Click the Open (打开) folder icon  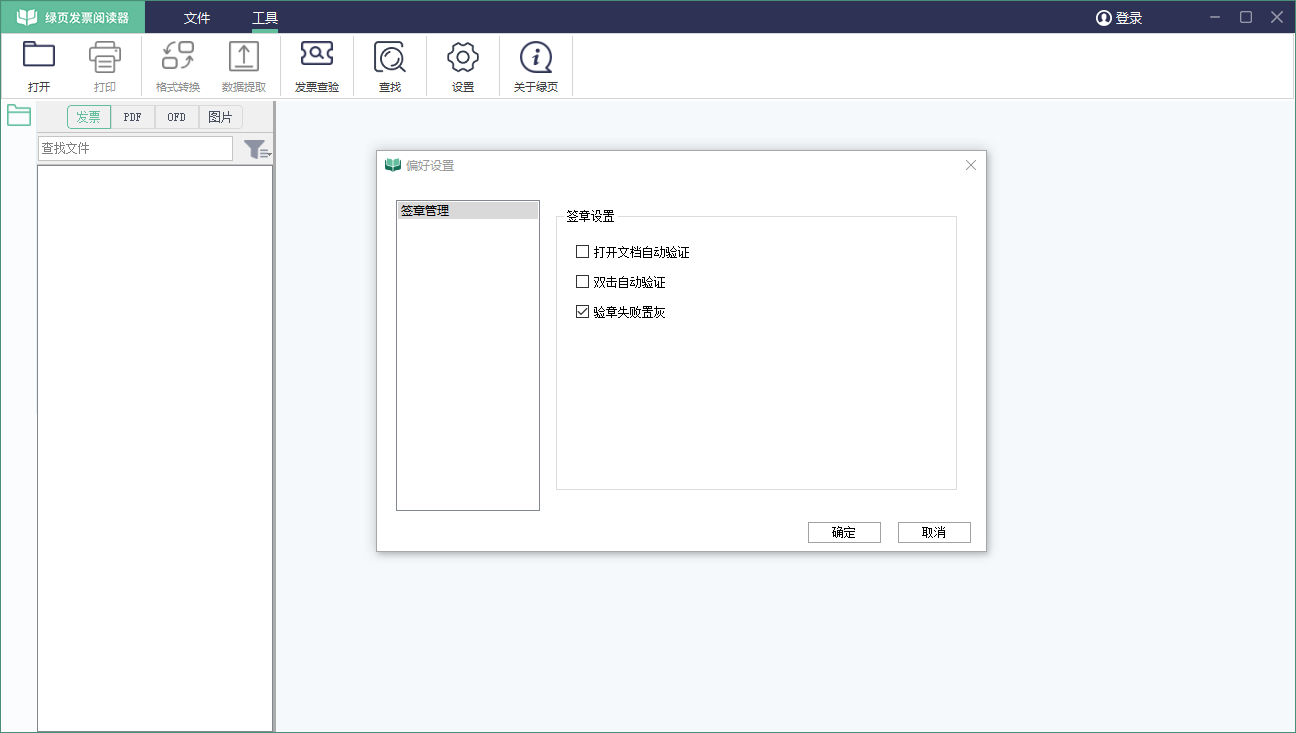point(39,56)
